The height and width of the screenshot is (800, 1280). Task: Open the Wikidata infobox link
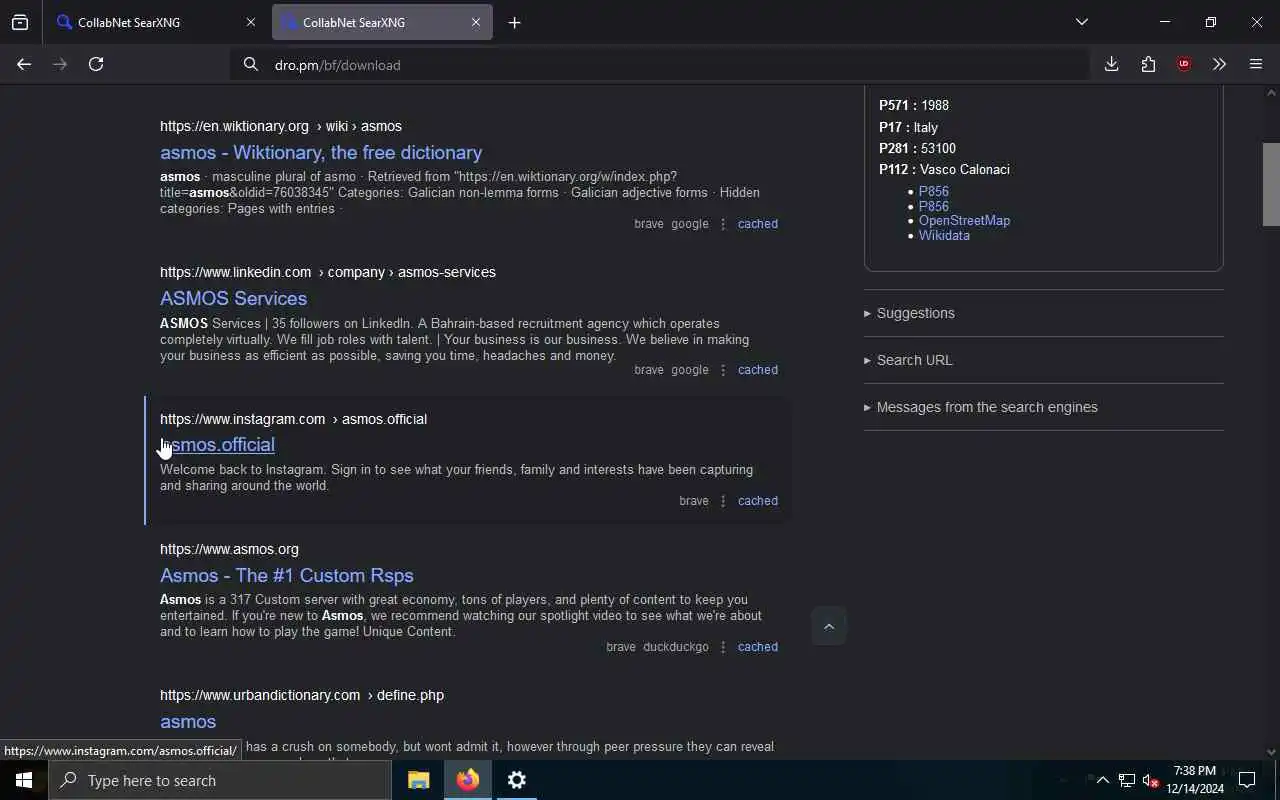[944, 235]
